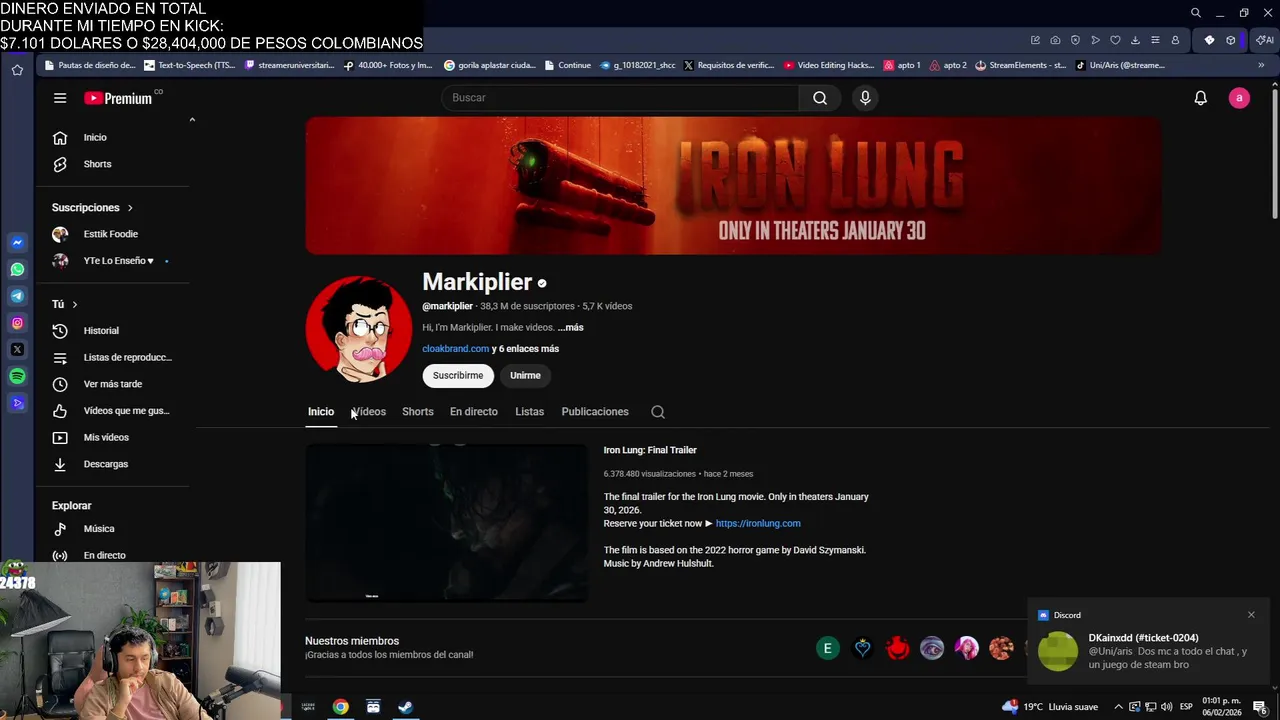Open Historial in the sidebar
The image size is (1280, 720).
pos(112,331)
